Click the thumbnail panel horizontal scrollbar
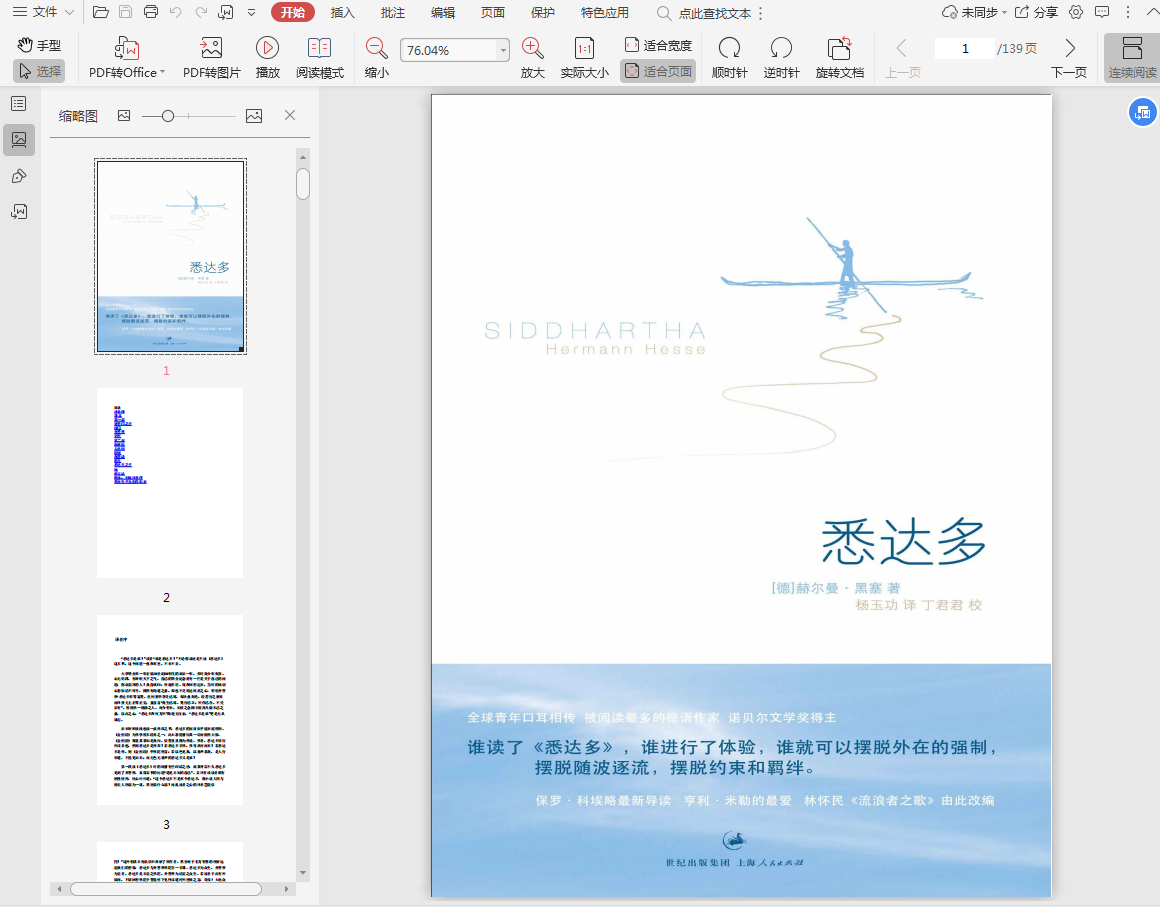 [166, 889]
